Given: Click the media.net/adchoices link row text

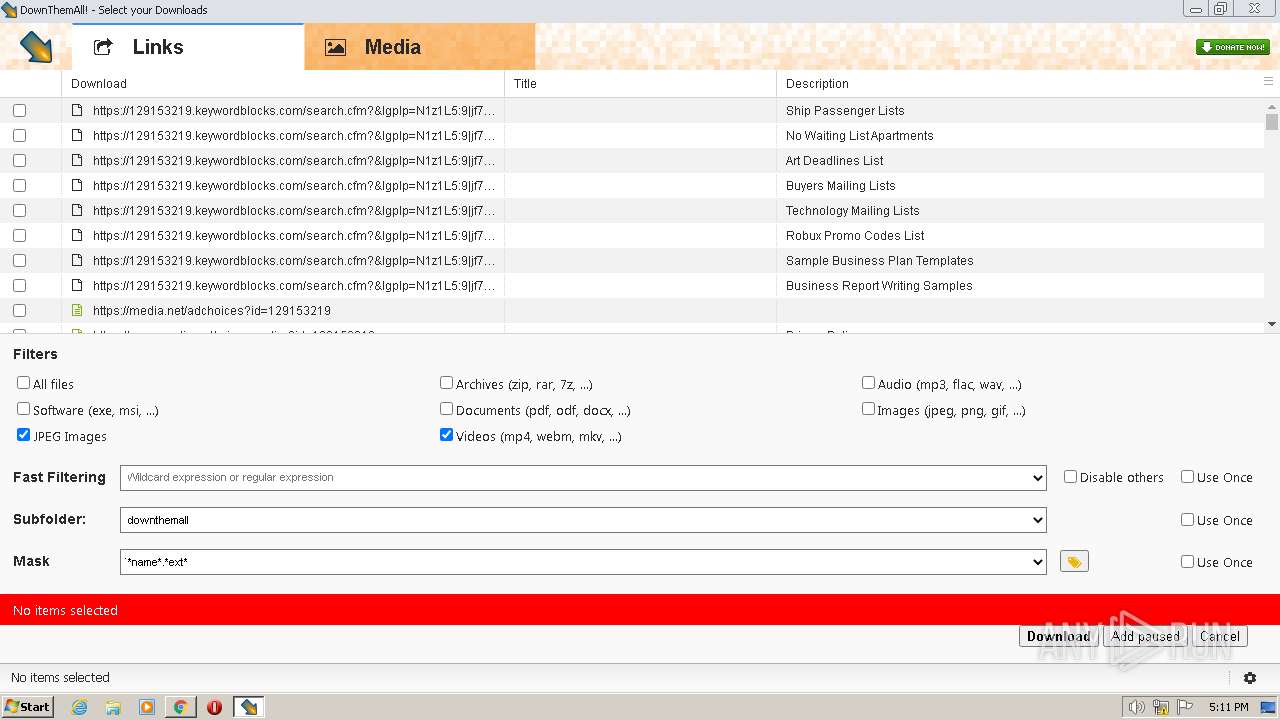Looking at the screenshot, I should 211,310.
